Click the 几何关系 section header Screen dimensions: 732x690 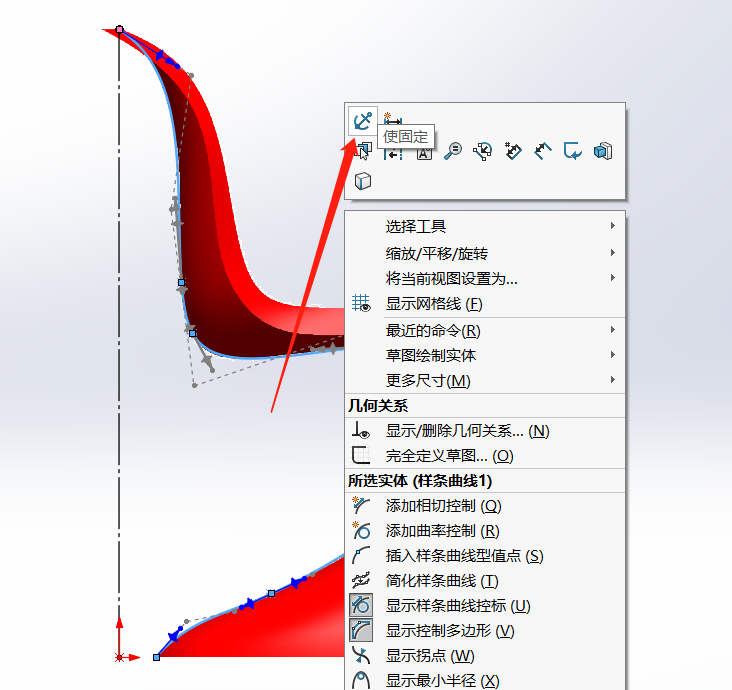click(378, 406)
